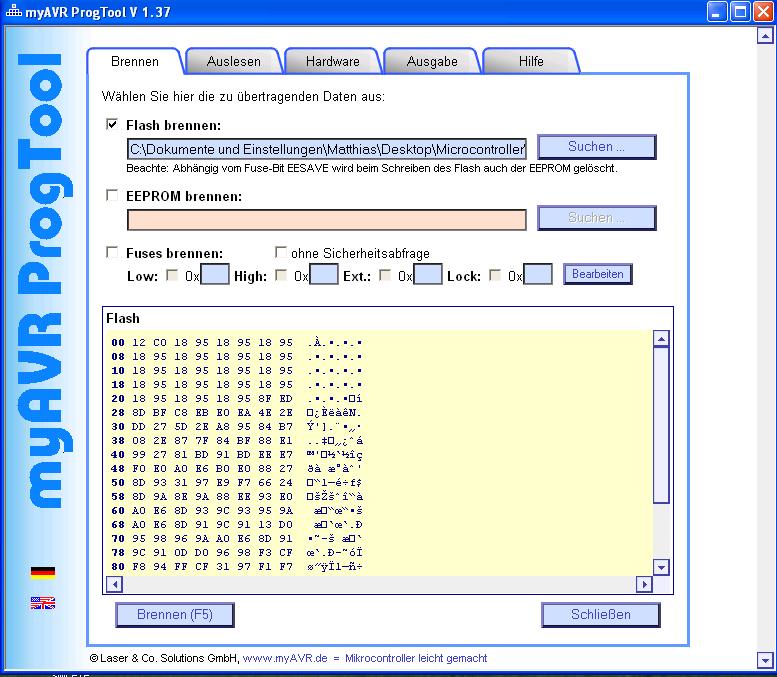
Task: Check ohne Sicherheitsabfrage option
Action: pos(280,252)
